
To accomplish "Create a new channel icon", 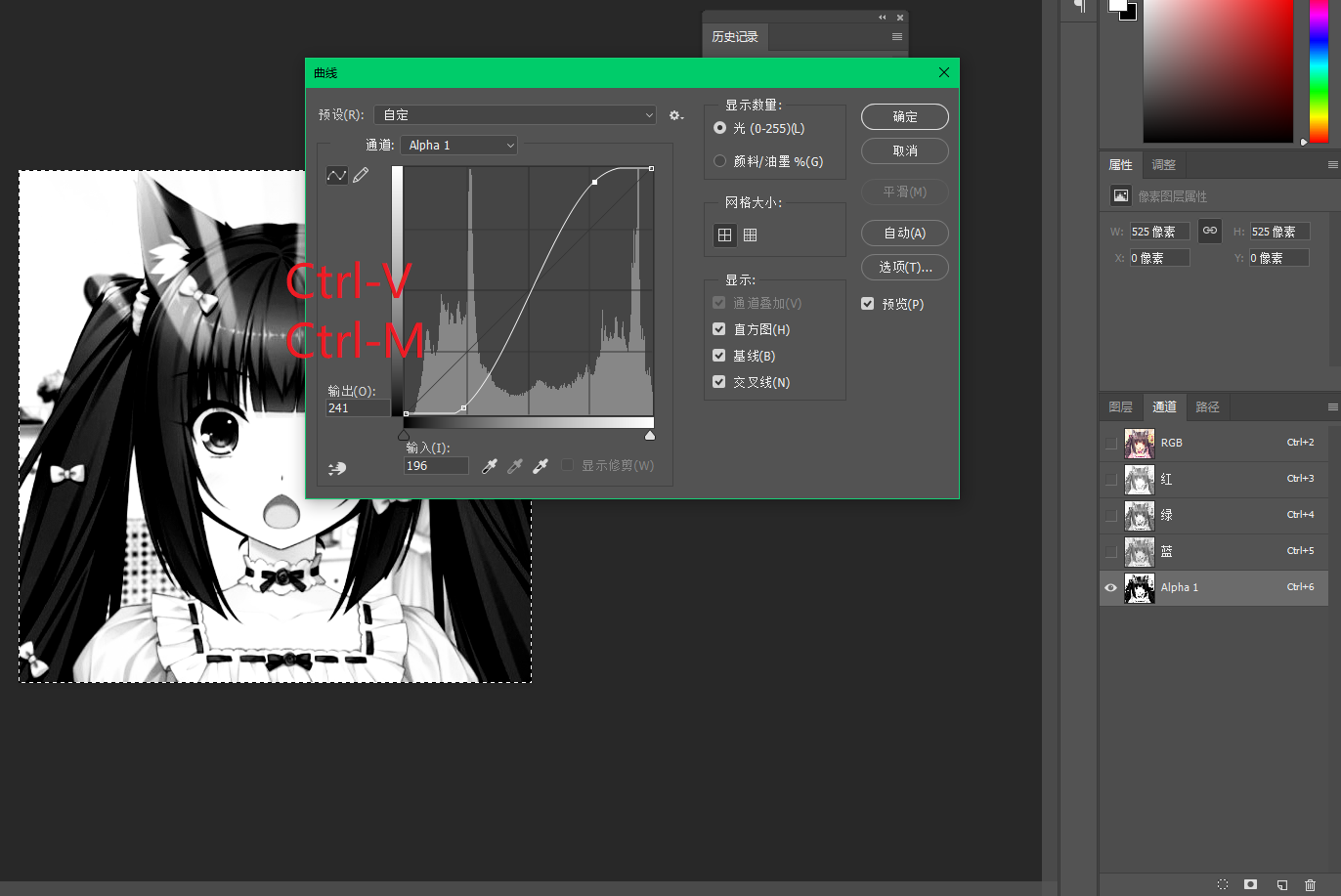I will 1282,884.
